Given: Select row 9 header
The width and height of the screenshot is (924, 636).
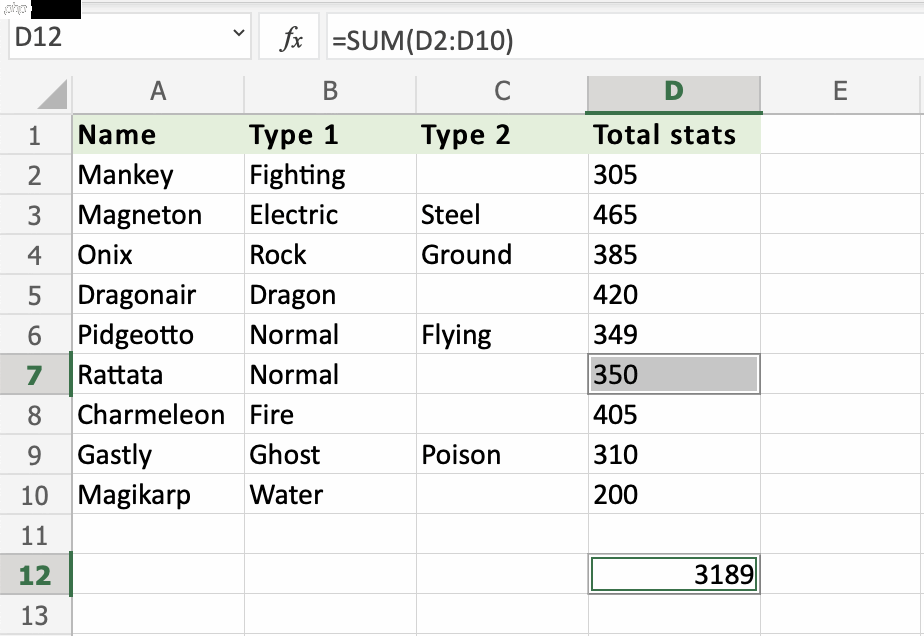Looking at the screenshot, I should (x=35, y=455).
